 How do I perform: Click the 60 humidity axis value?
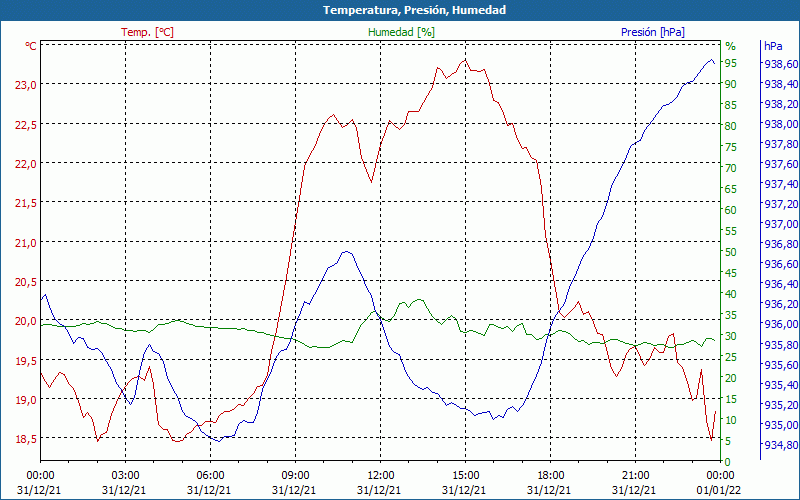click(731, 210)
